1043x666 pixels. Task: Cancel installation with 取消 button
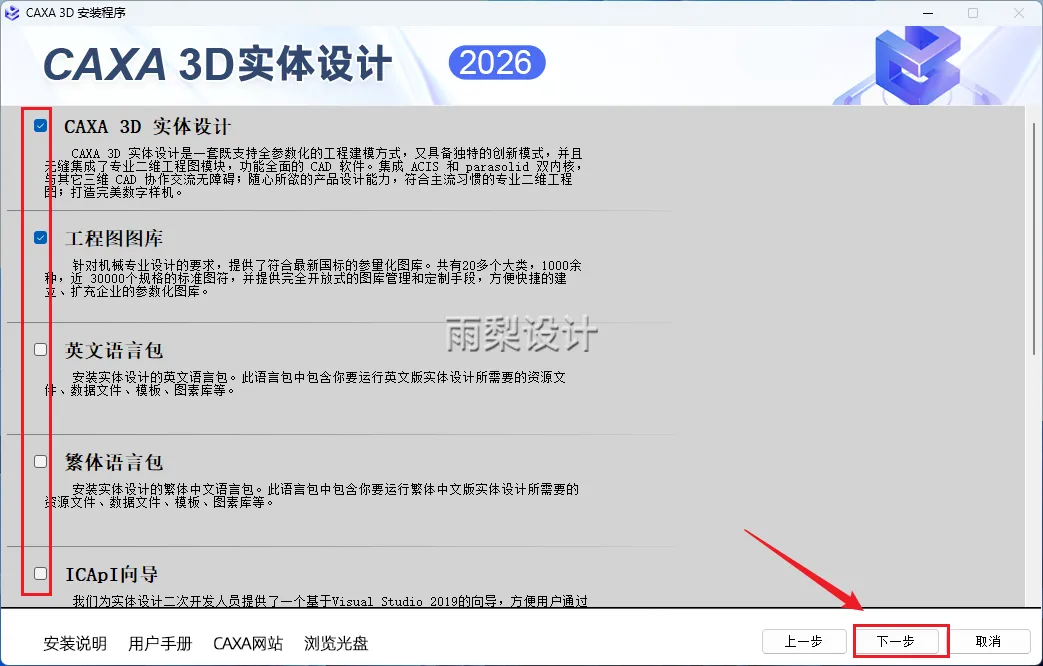(x=988, y=641)
